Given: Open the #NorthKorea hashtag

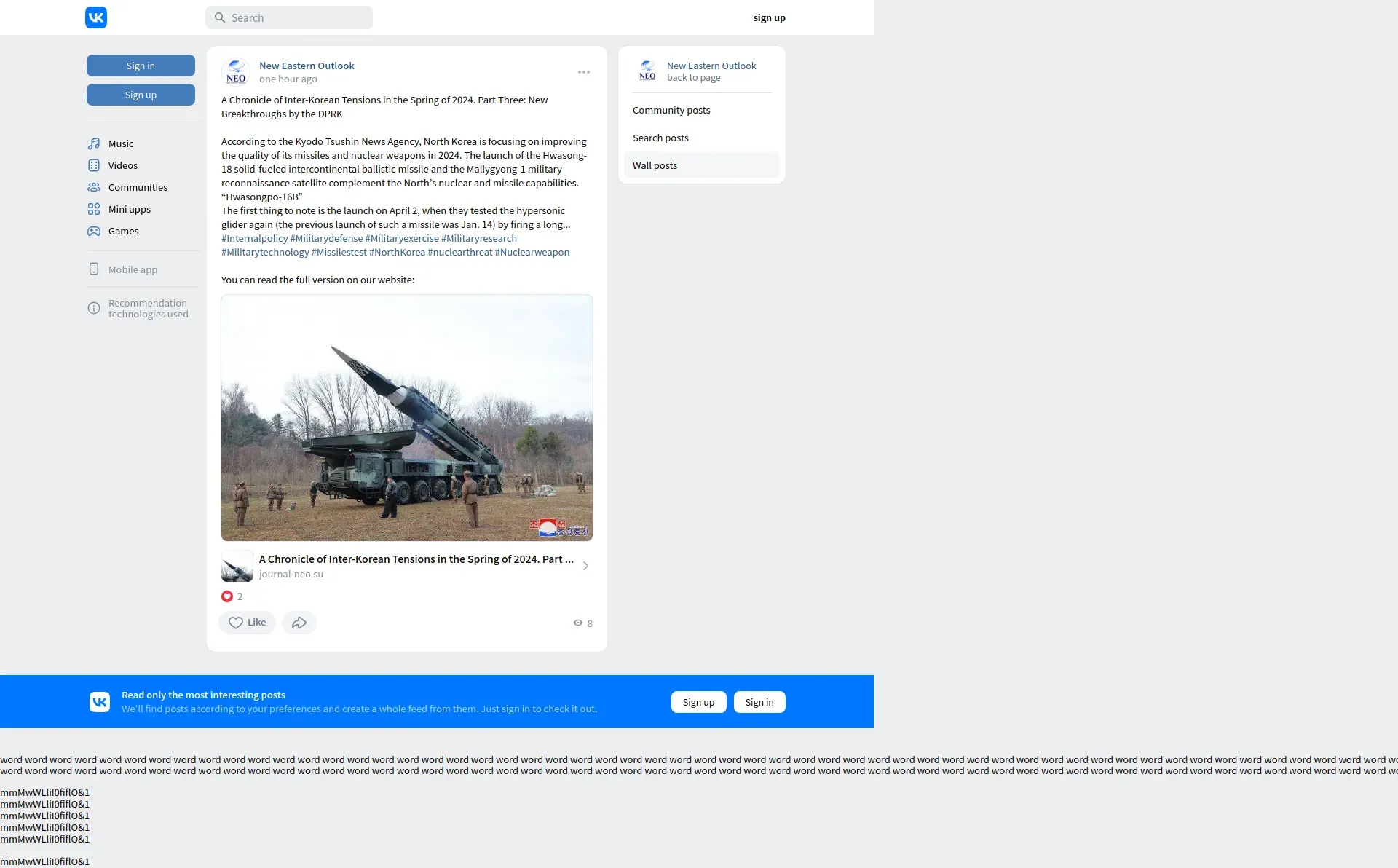Looking at the screenshot, I should 397,252.
